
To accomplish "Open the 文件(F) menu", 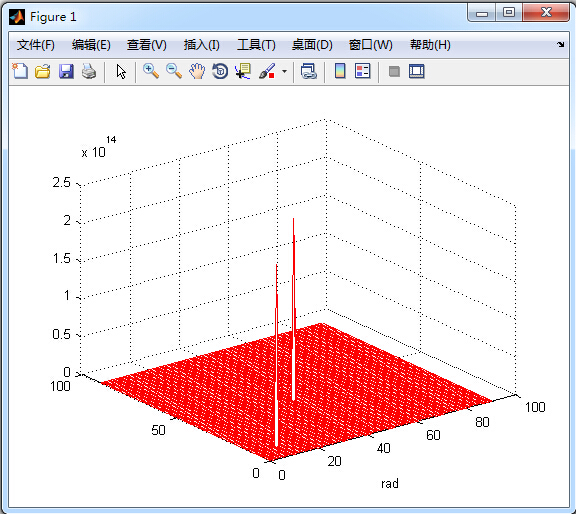I will [36, 45].
